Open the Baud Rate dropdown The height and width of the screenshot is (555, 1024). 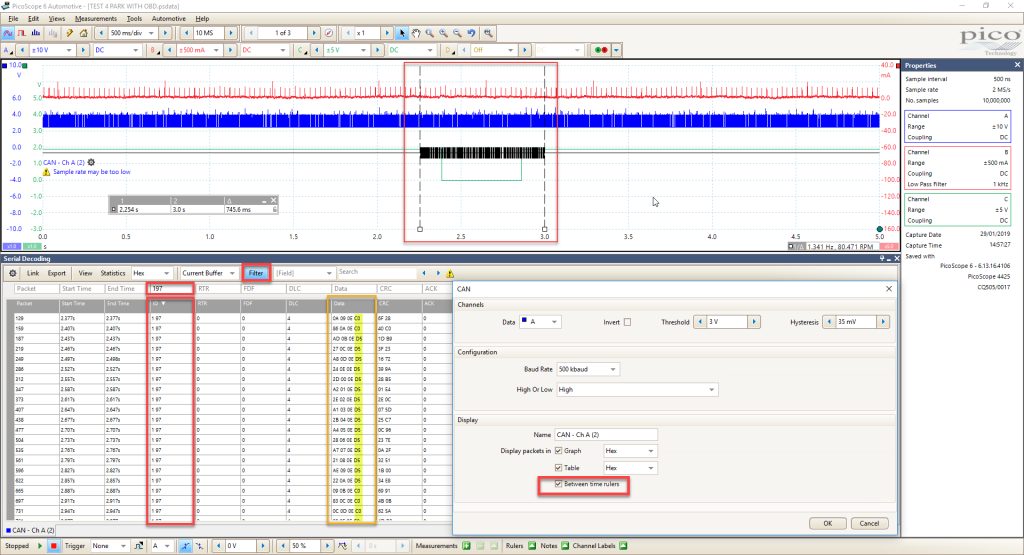(x=588, y=369)
